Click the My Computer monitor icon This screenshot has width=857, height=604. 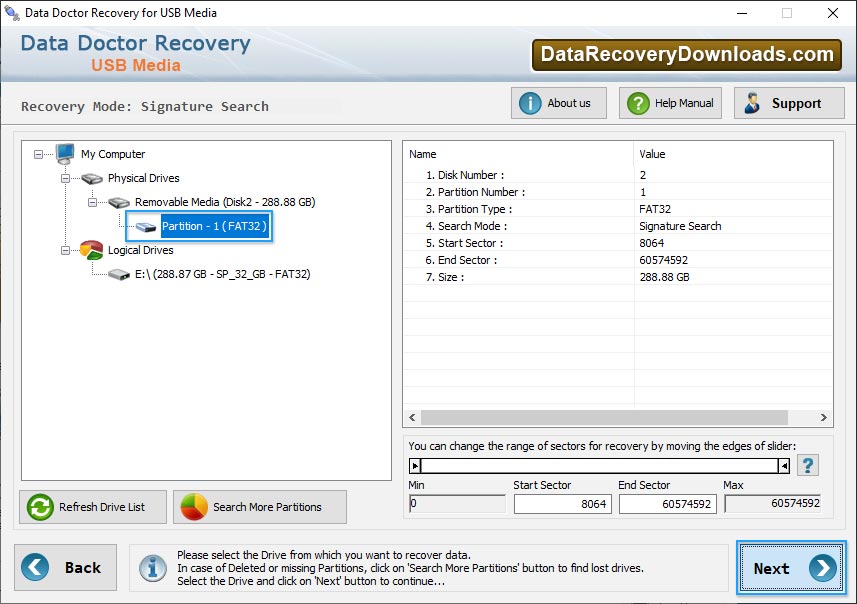(65, 154)
